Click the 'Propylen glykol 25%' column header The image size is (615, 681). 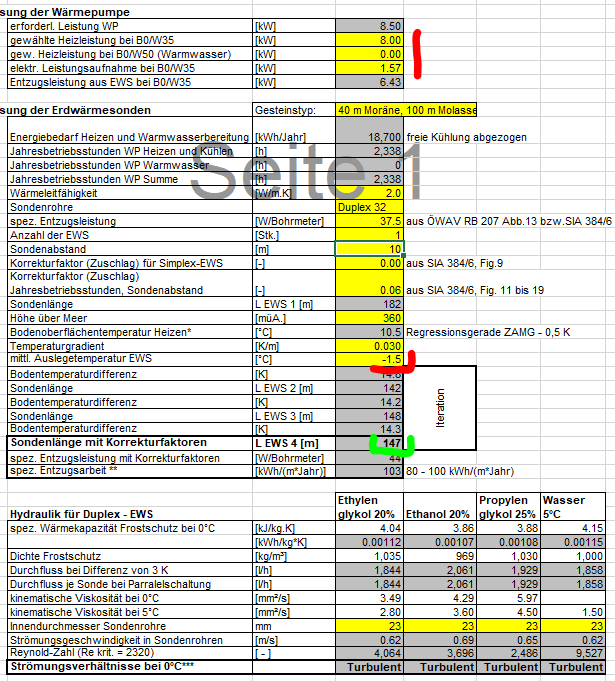[509, 507]
